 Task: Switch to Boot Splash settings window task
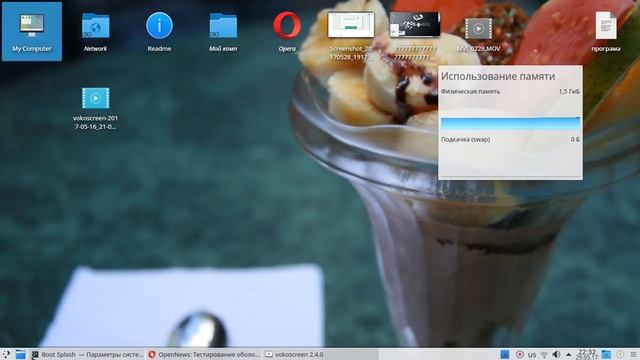[x=87, y=354]
